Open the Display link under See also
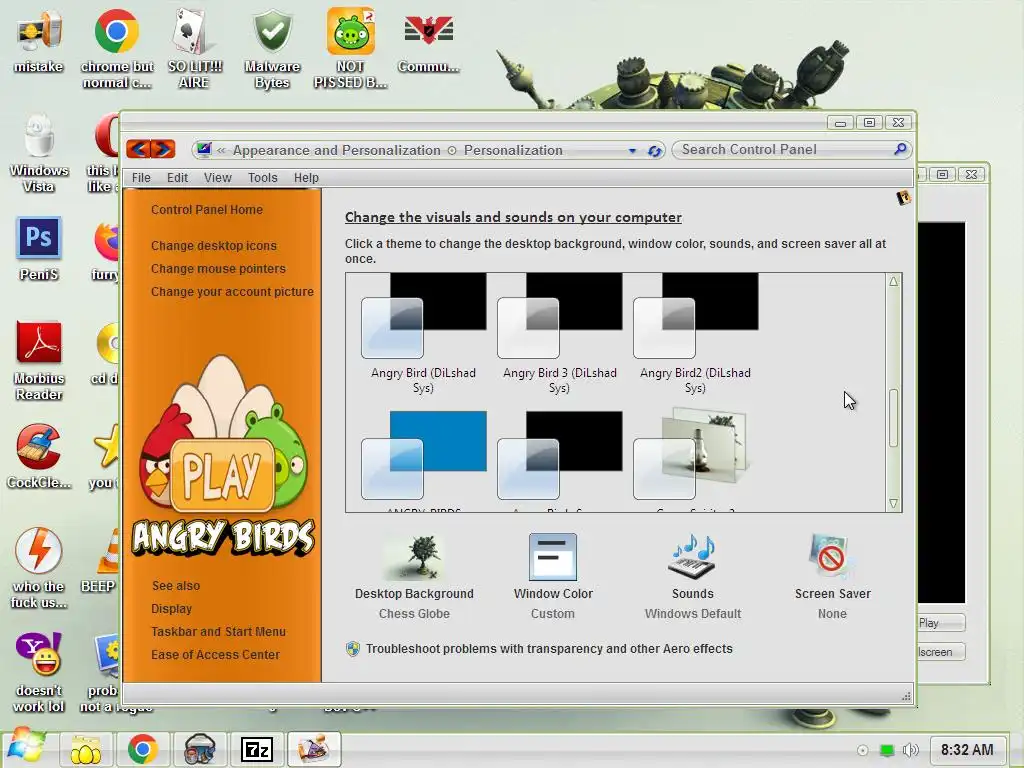This screenshot has height=768, width=1024. (x=171, y=609)
